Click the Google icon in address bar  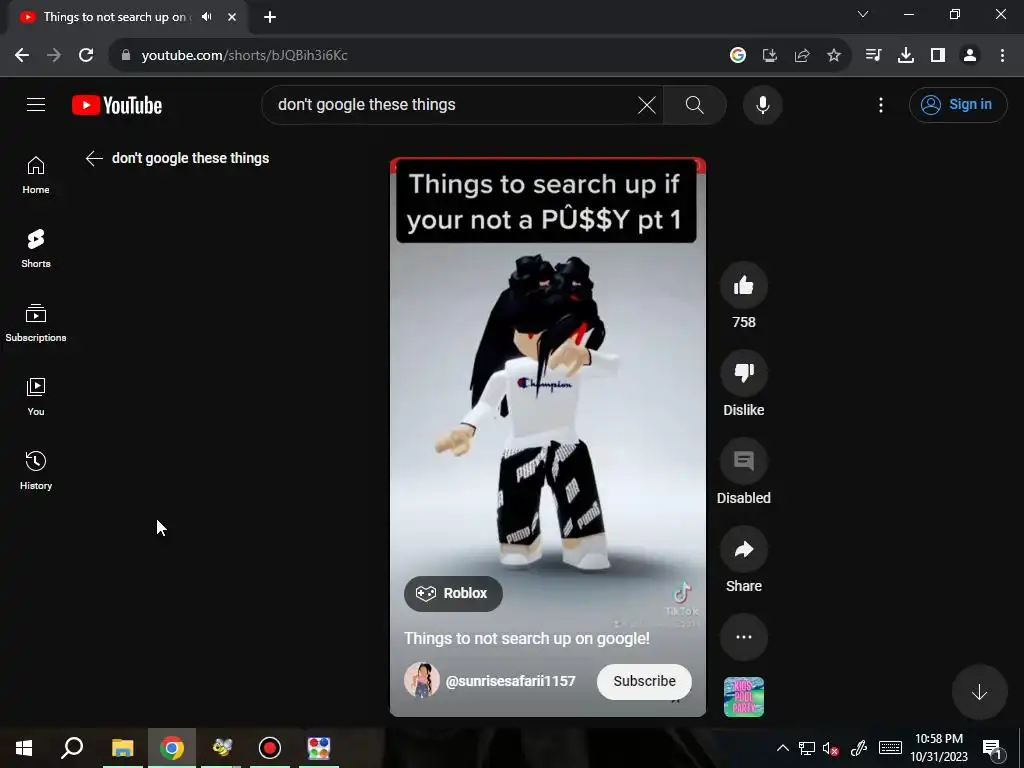click(737, 56)
